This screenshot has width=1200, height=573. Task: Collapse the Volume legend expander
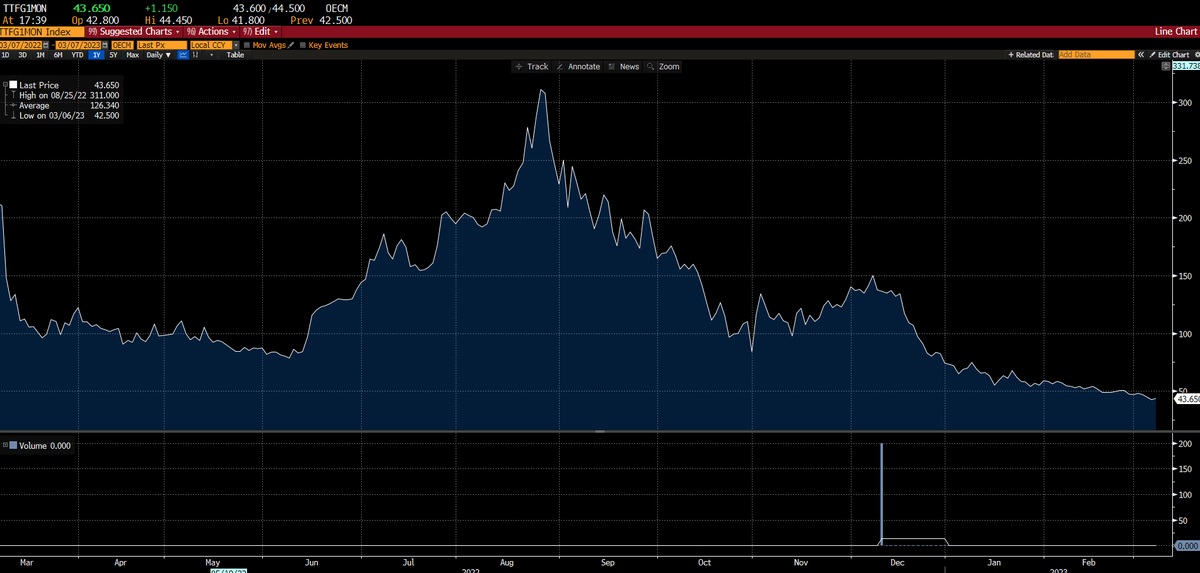4,446
